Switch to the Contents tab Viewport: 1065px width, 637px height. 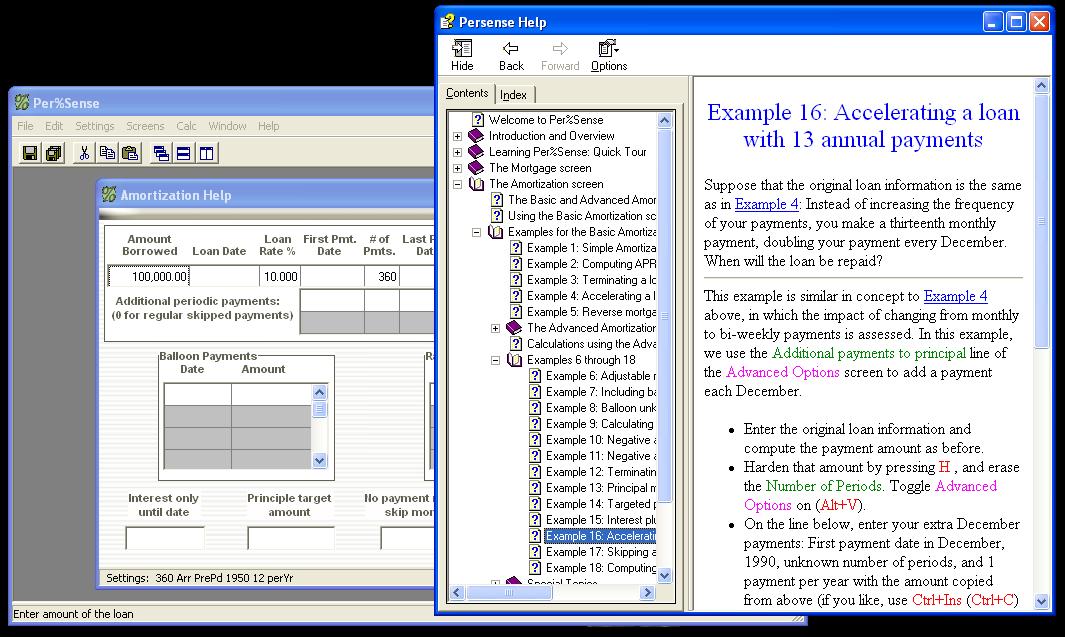click(x=467, y=93)
